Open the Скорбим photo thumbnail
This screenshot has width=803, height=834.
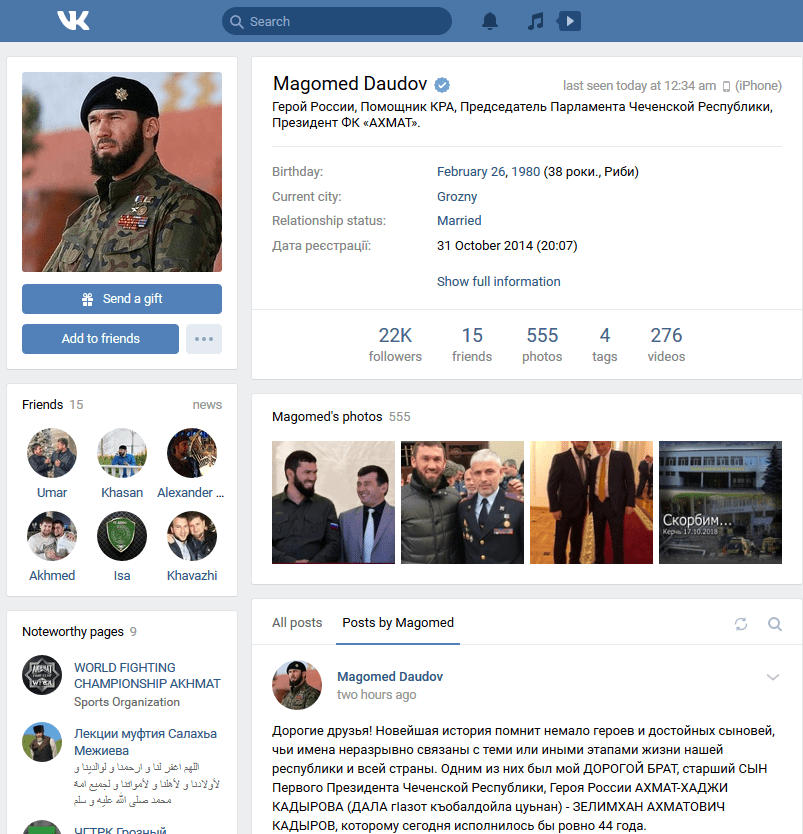pyautogui.click(x=720, y=502)
